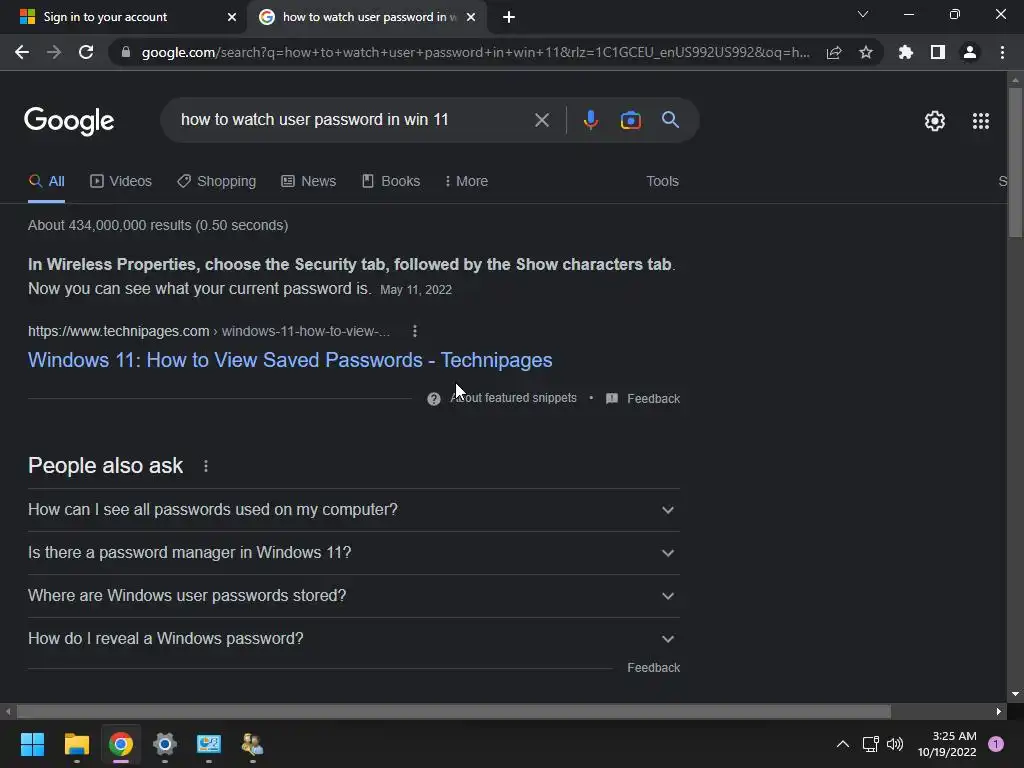Open tab search chevron in title bar
1024x768 pixels.
click(863, 14)
